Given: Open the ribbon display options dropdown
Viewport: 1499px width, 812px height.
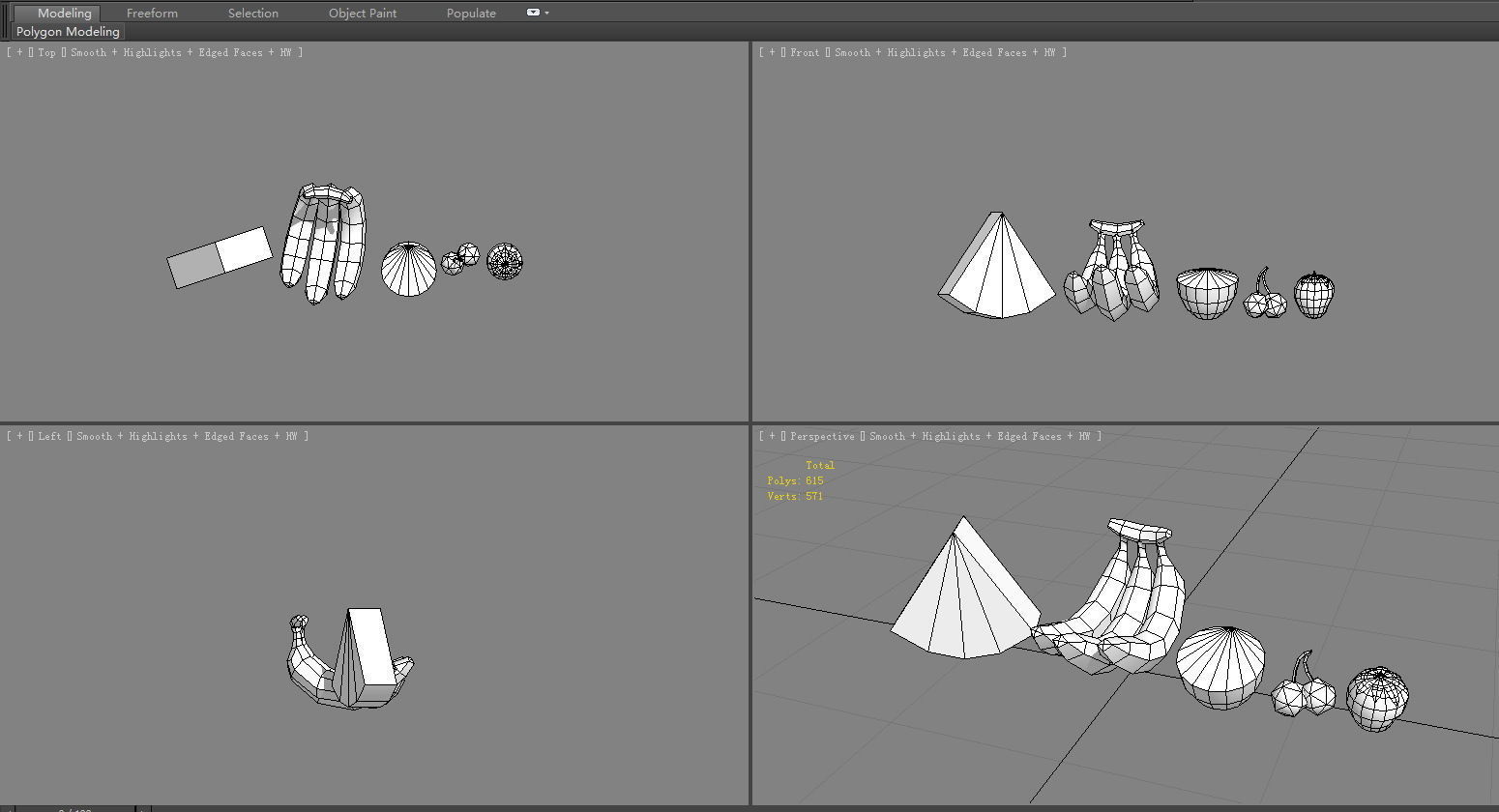Looking at the screenshot, I should 538,13.
